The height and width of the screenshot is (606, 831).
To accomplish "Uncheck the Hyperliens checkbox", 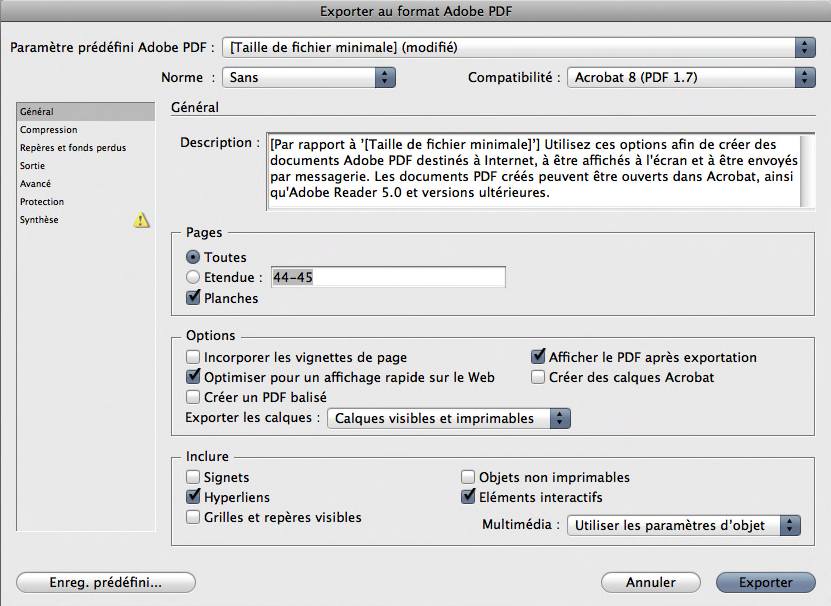I will pos(193,497).
